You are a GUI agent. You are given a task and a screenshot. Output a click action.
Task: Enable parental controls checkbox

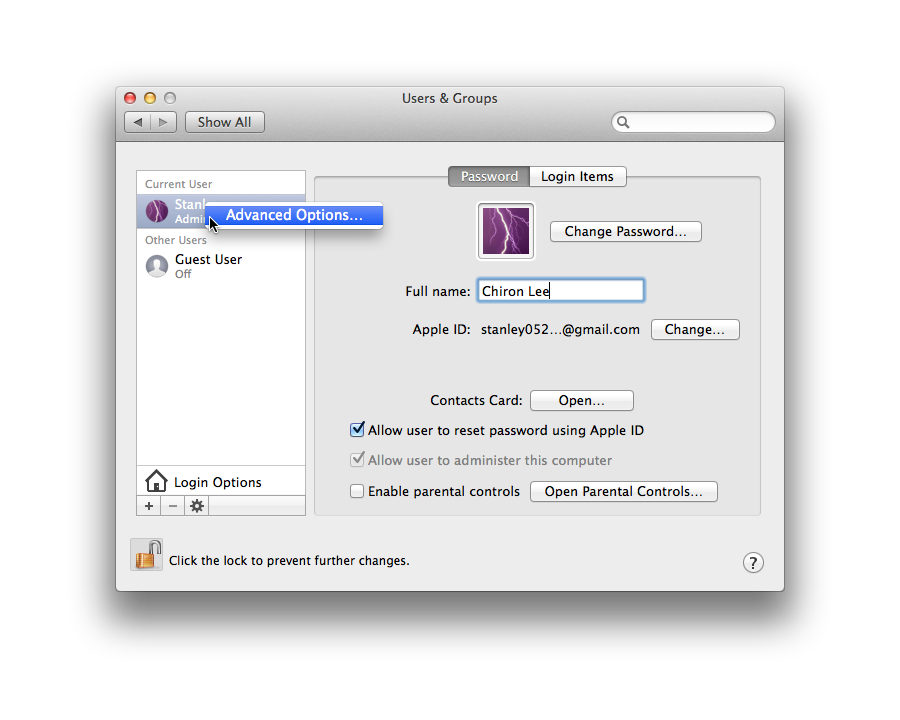(357, 491)
